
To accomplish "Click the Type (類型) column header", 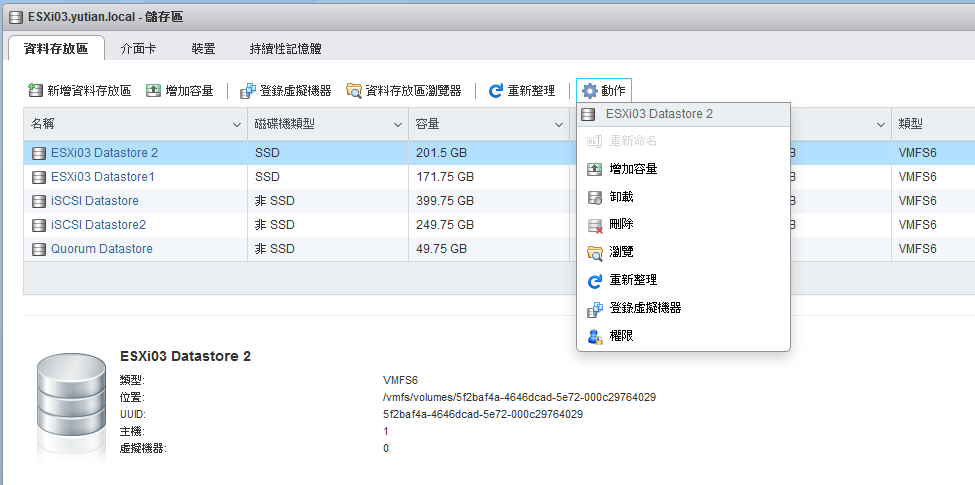I will pyautogui.click(x=933, y=124).
